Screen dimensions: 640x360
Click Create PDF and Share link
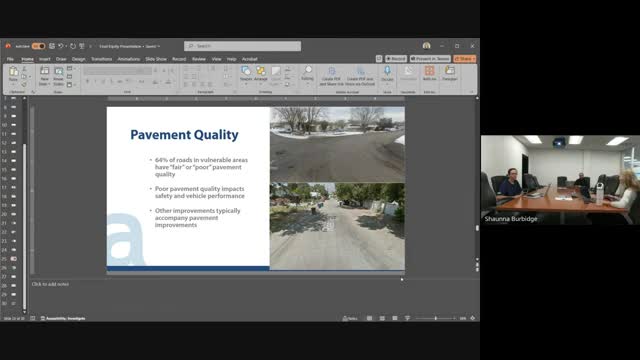tap(331, 76)
